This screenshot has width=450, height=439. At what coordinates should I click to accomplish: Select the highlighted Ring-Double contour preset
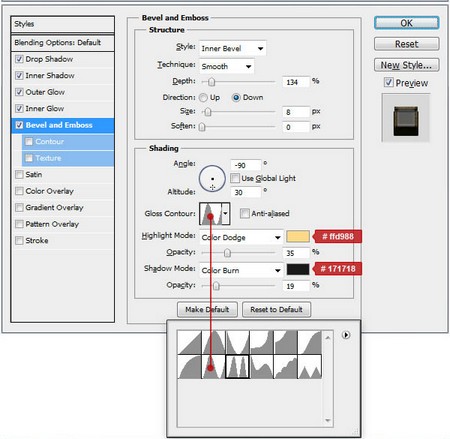click(x=237, y=367)
